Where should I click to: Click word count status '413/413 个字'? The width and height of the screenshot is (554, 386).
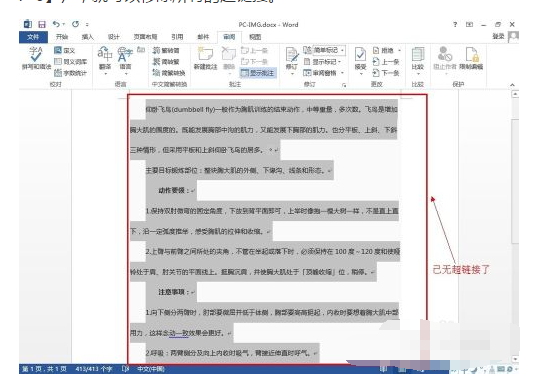click(94, 369)
